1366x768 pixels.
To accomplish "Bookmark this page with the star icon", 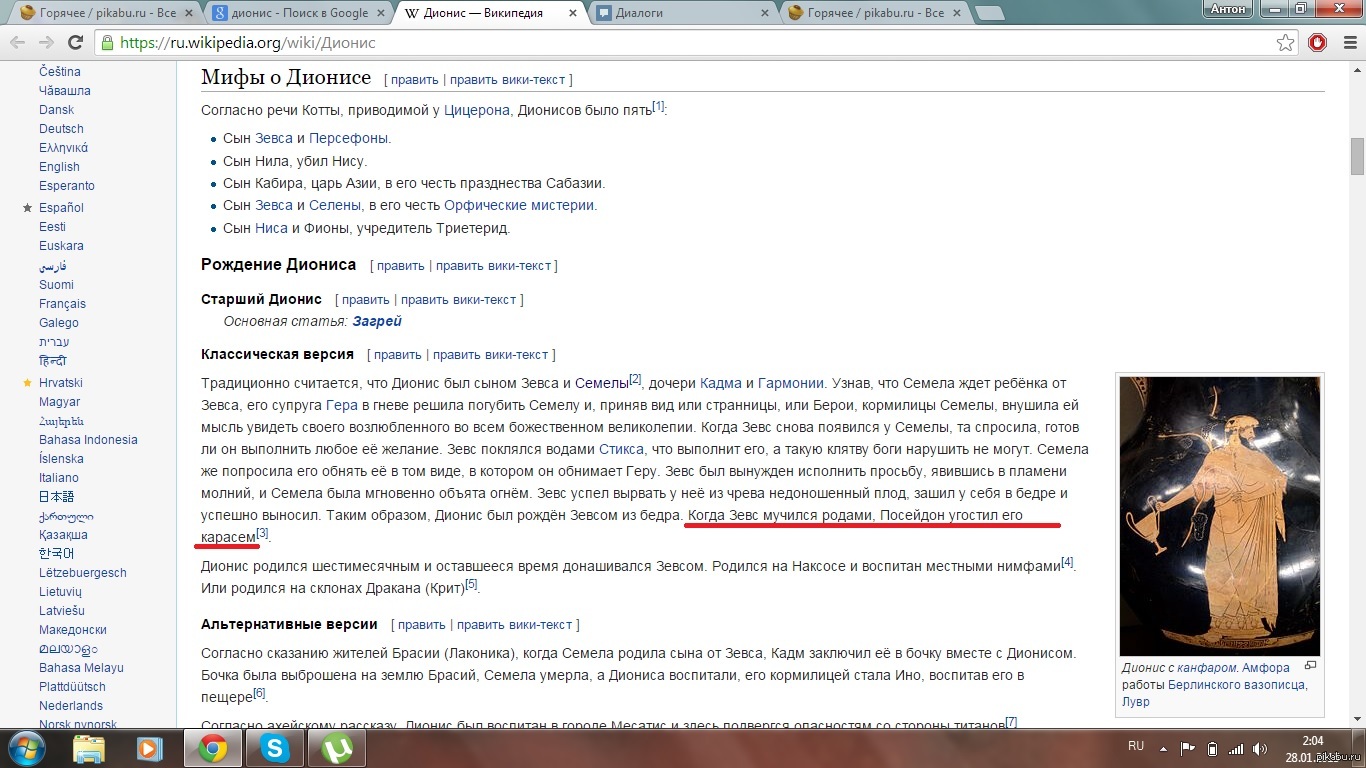I will click(1286, 43).
